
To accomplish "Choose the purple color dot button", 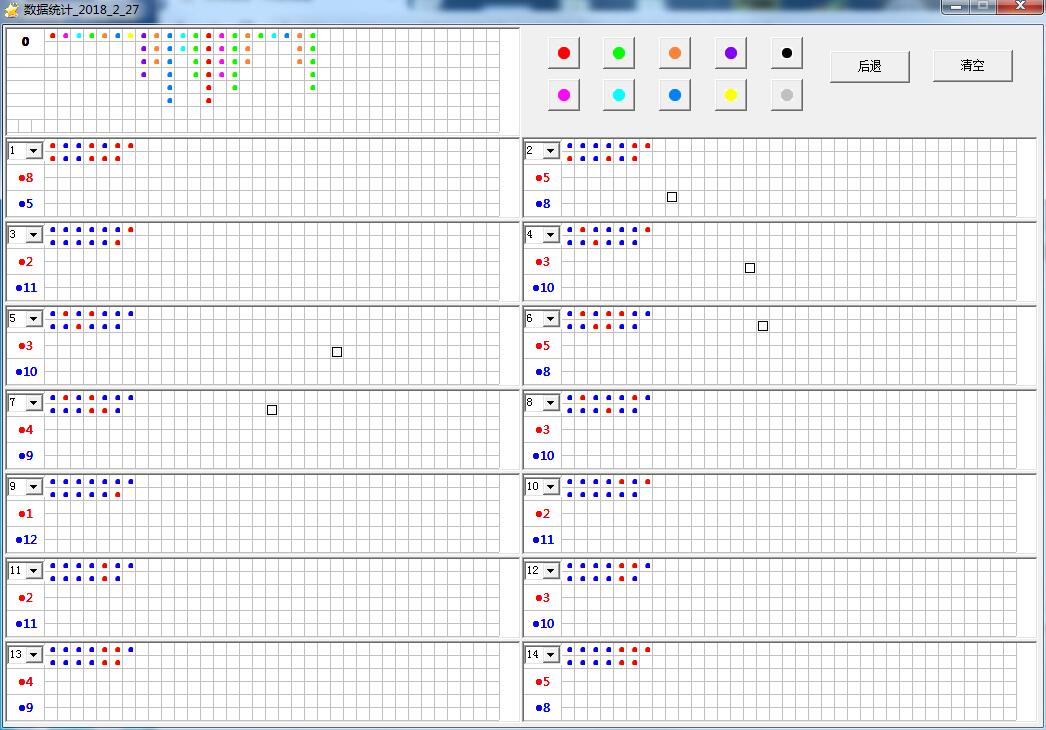I will [x=731, y=53].
